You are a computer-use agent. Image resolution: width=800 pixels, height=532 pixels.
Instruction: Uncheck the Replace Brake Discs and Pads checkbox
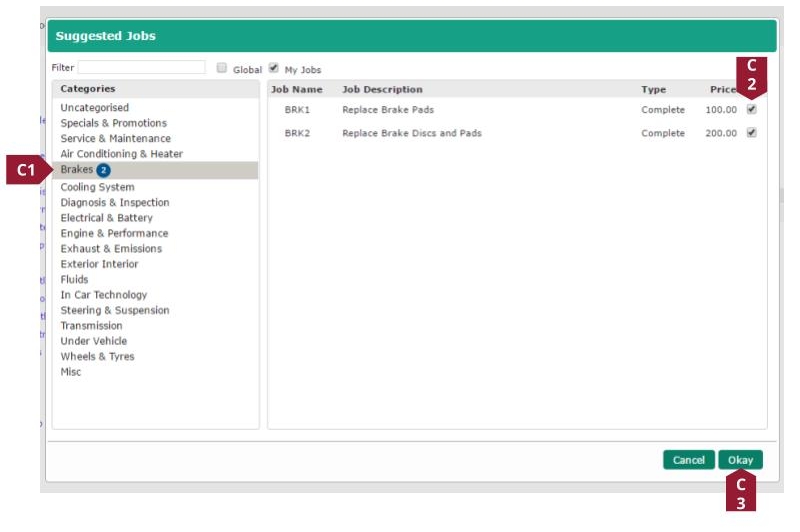pos(751,133)
